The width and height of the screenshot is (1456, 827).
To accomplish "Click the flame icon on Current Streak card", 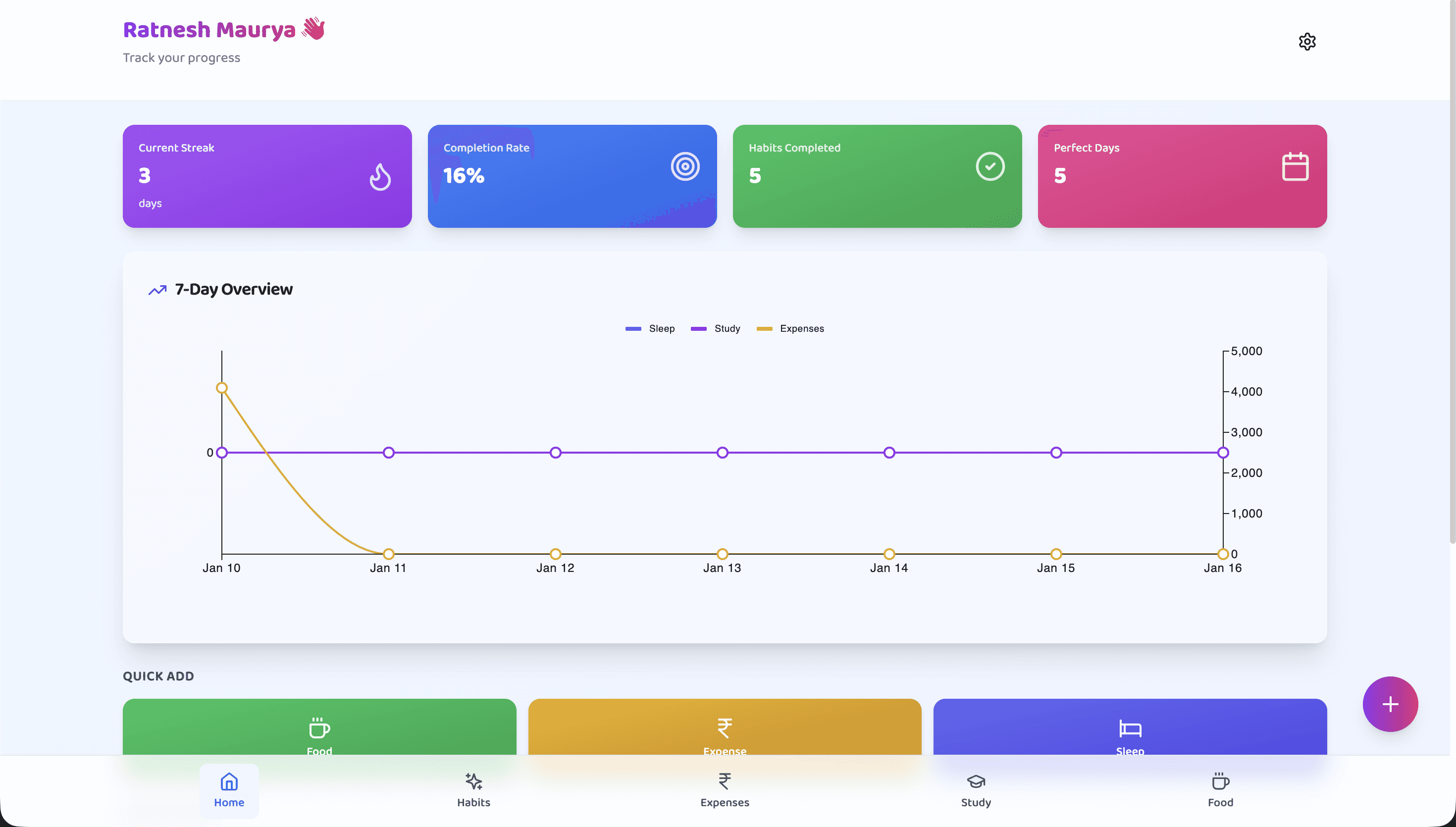I will click(380, 177).
